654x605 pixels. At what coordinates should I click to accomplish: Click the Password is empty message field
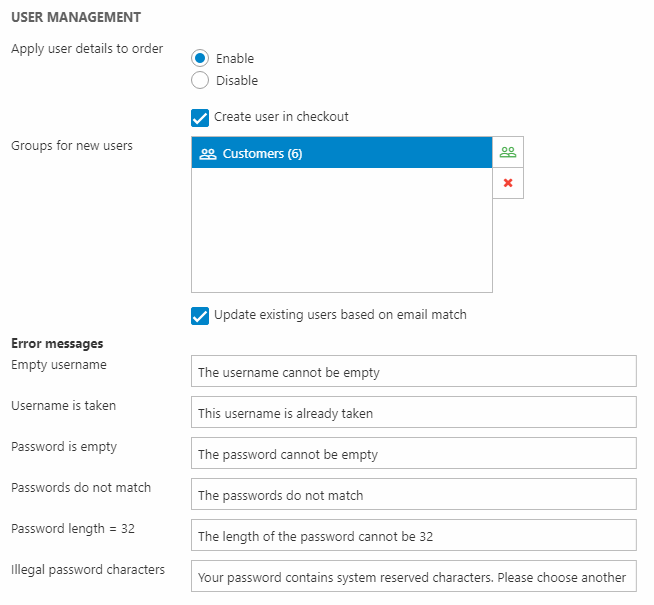pos(413,454)
